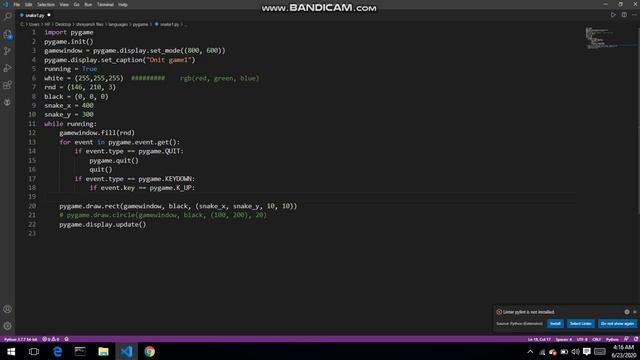Click Install button for pylint
This screenshot has width=640, height=360.
(x=555, y=323)
